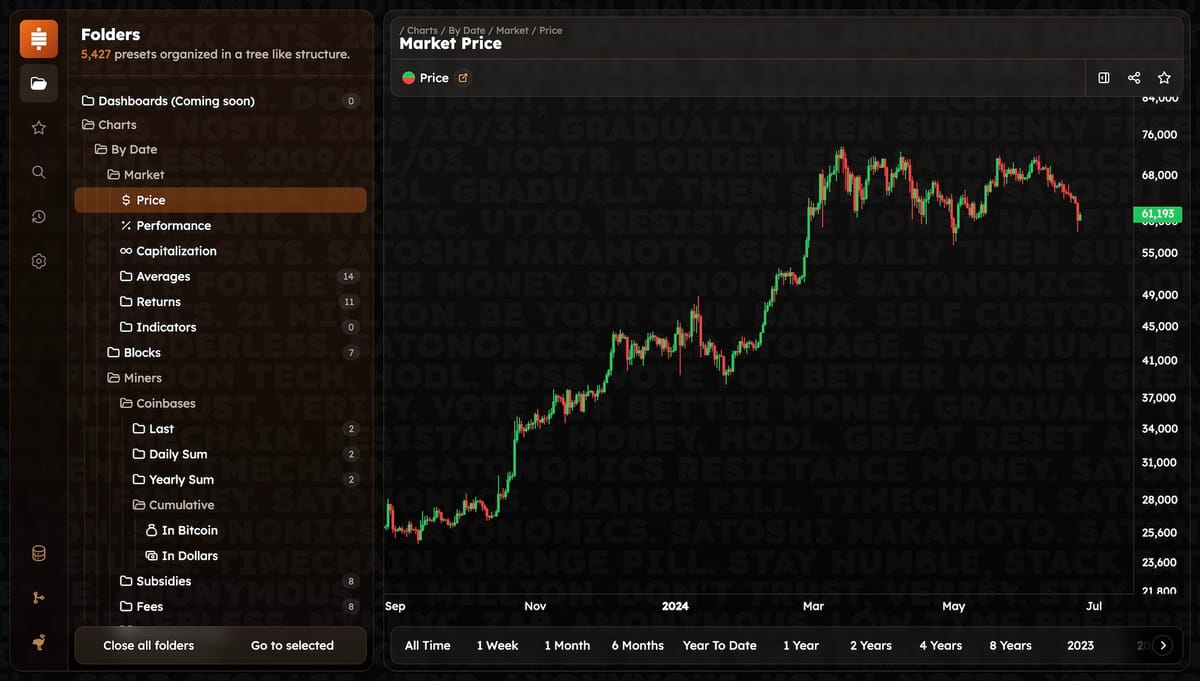Expand the Averages folder
Viewport: 1200px width, 681px height.
[x=163, y=276]
